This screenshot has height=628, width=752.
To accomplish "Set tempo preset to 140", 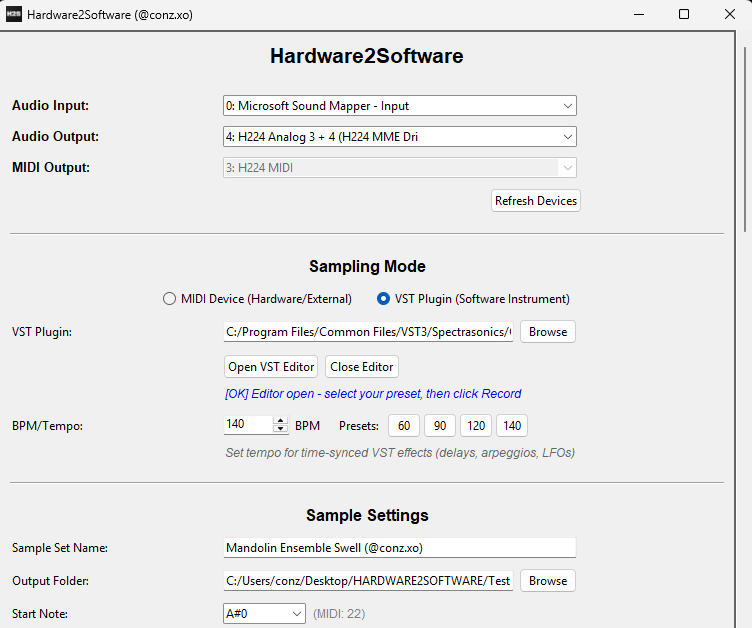I will (512, 426).
